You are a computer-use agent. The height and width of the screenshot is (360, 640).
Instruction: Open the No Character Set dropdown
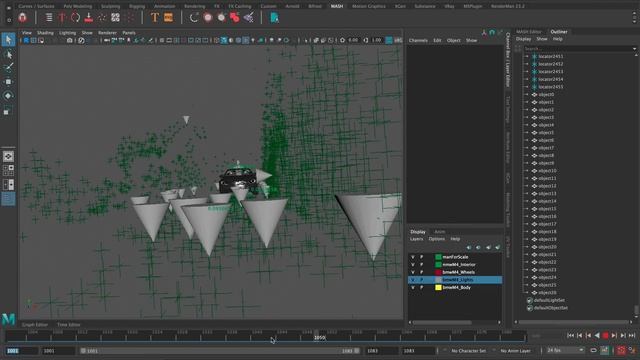click(468, 351)
